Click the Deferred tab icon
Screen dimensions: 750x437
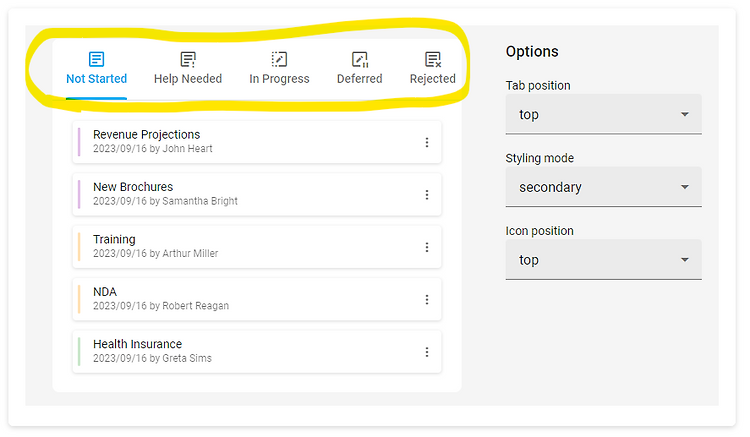click(x=360, y=59)
